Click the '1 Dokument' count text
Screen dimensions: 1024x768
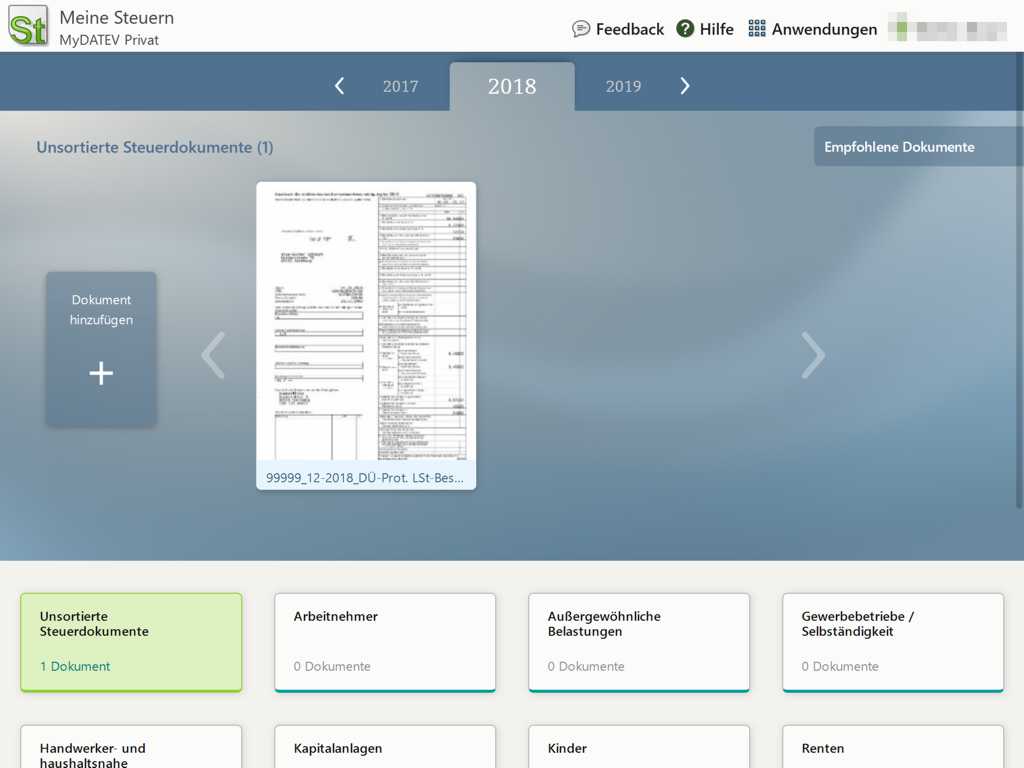[x=75, y=666]
